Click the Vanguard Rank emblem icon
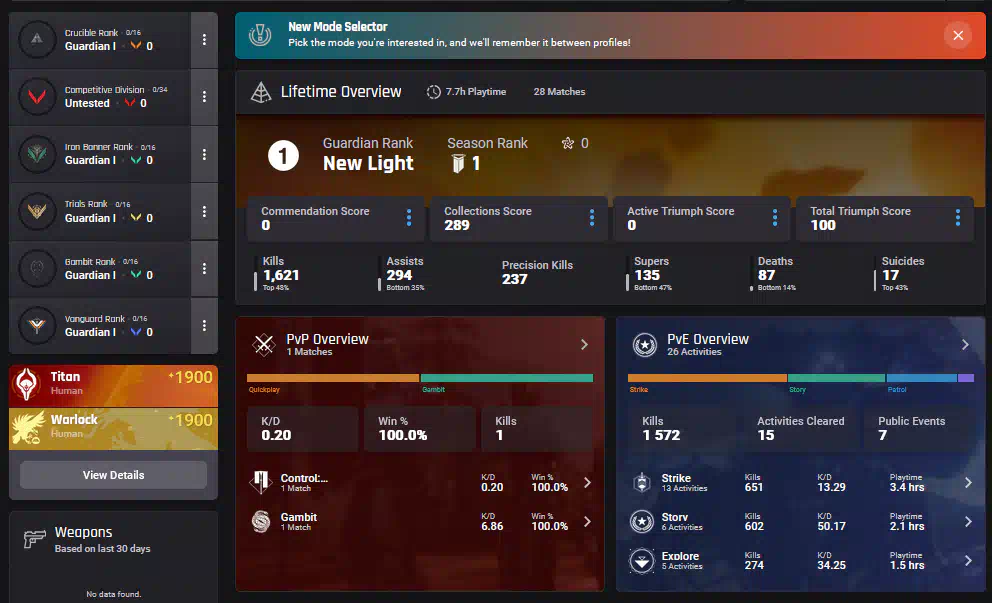 pos(37,326)
